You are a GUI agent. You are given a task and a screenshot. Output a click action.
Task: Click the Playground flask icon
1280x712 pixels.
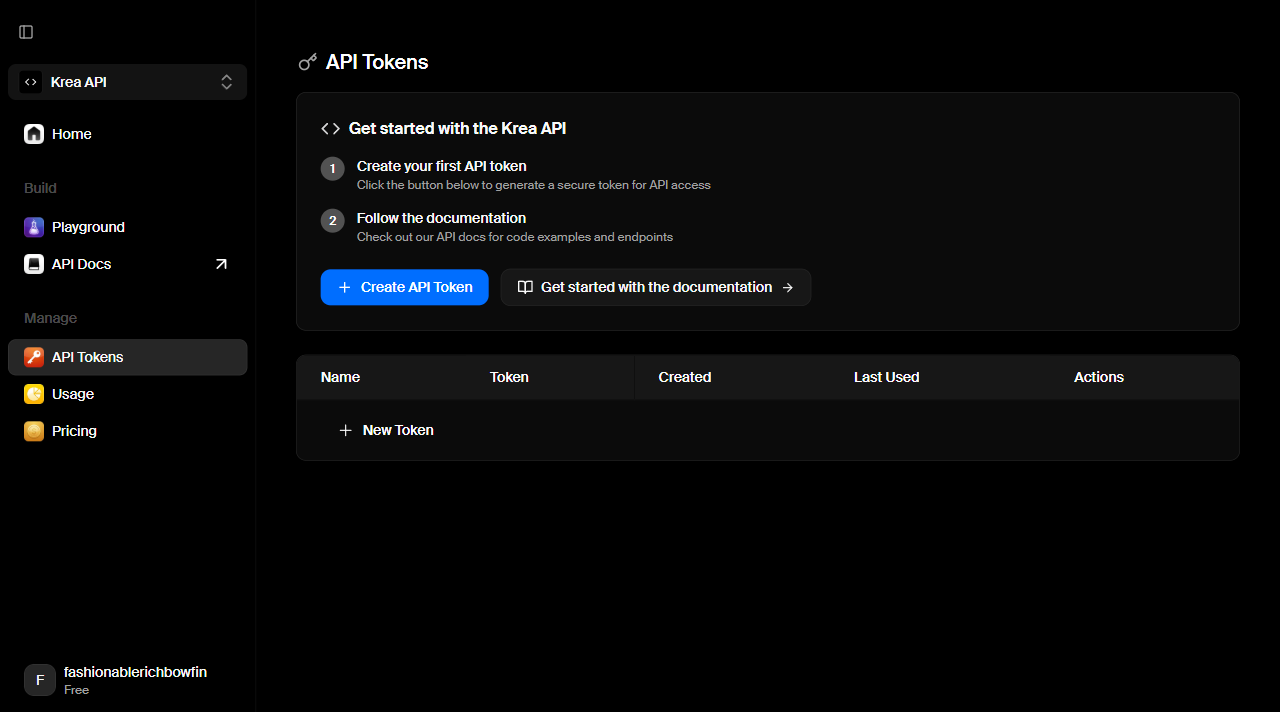[34, 227]
